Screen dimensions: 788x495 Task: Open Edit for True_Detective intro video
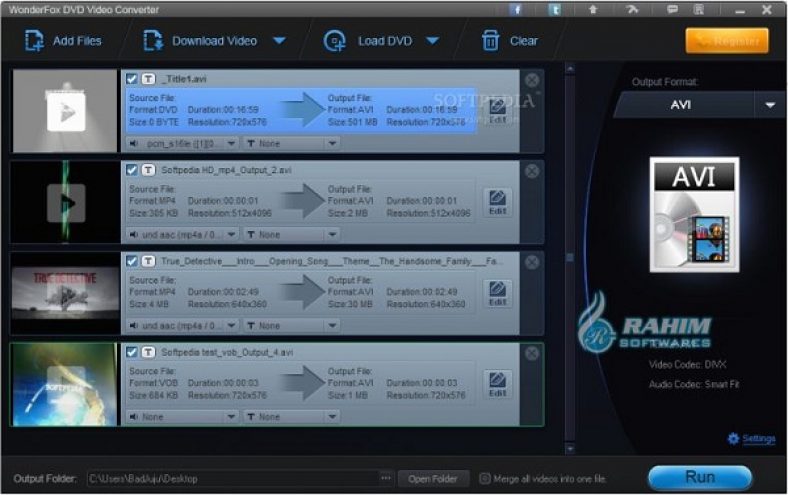497,293
